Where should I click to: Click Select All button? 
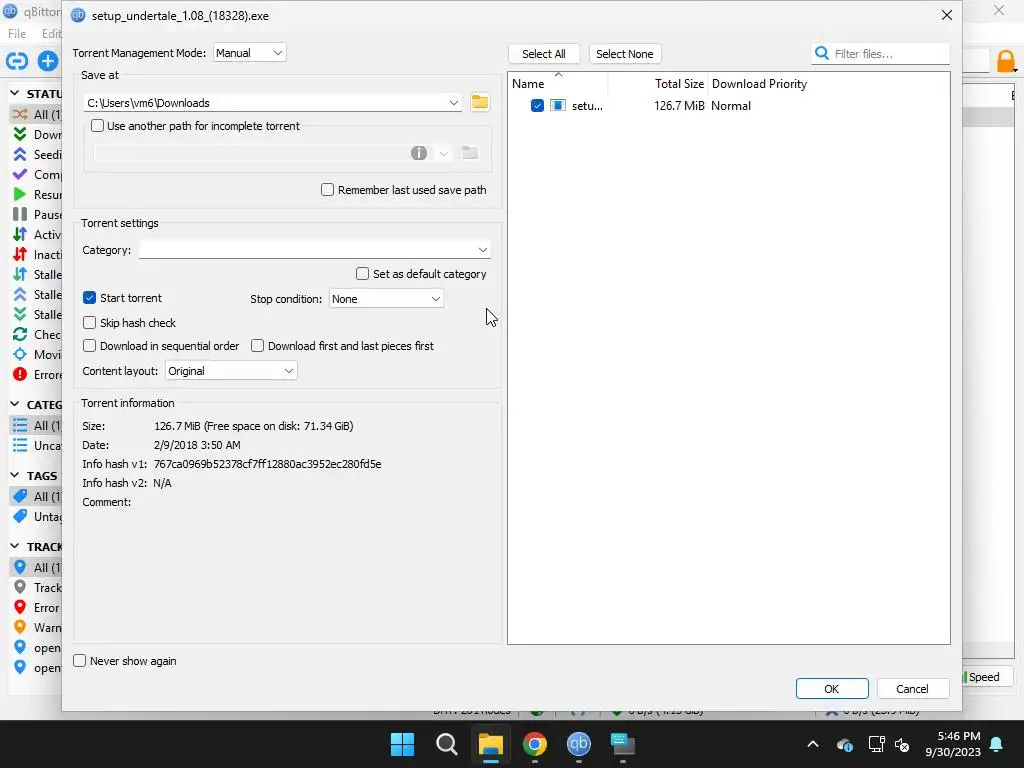[543, 54]
